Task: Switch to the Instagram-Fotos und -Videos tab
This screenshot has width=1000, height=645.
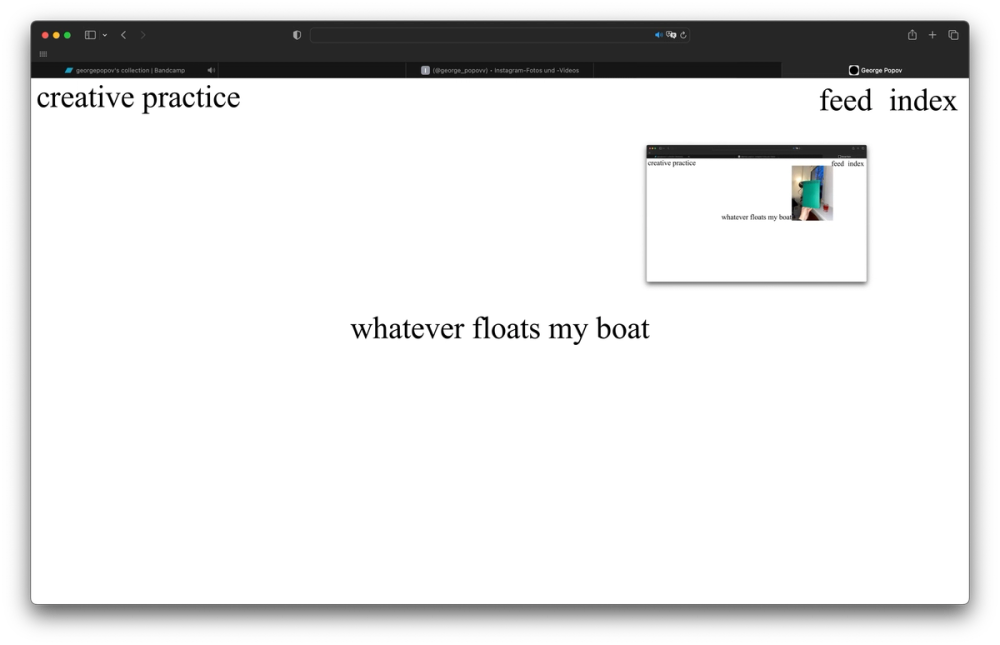Action: 500,70
